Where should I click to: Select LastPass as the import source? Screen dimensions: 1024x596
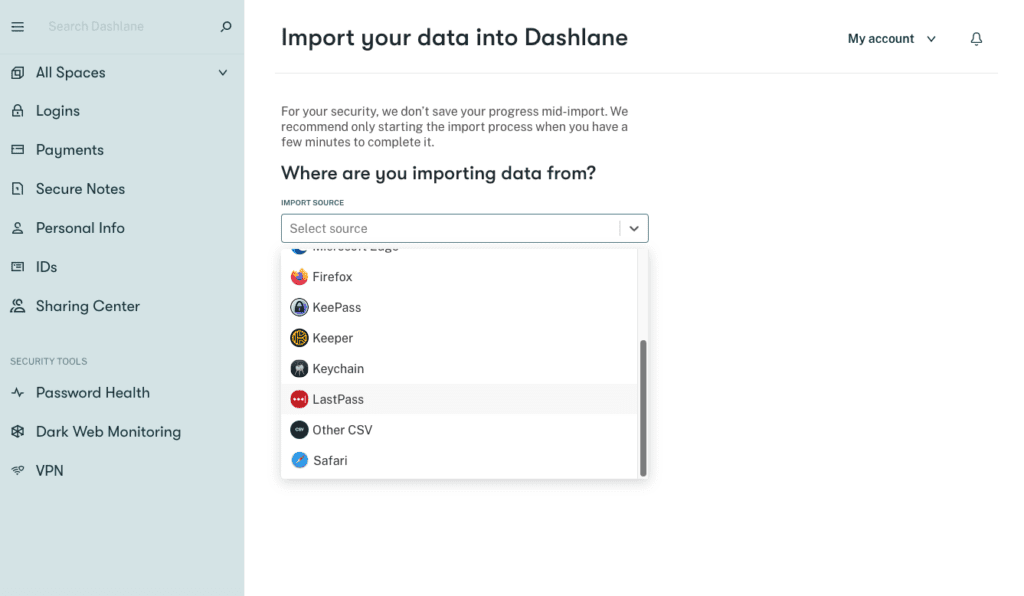pyautogui.click(x=340, y=399)
